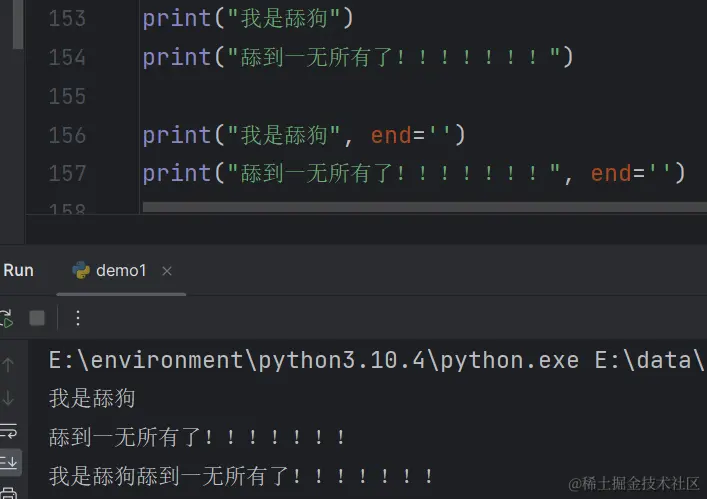The height and width of the screenshot is (499, 707).
Task: Click the python.exe path output line
Action: pyautogui.click(x=376, y=360)
